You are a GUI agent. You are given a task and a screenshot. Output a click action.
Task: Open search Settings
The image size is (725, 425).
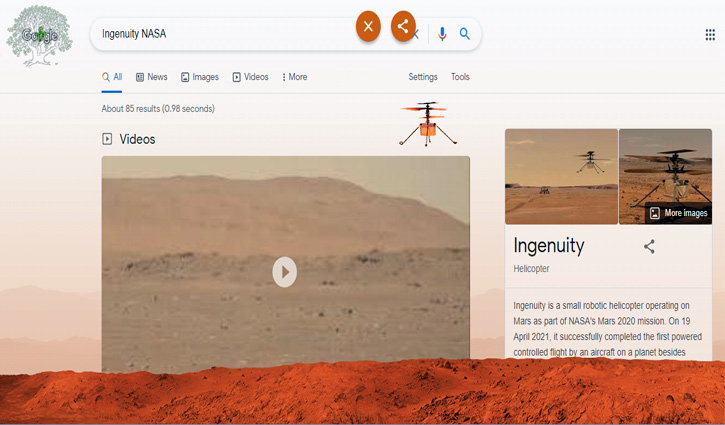[423, 77]
